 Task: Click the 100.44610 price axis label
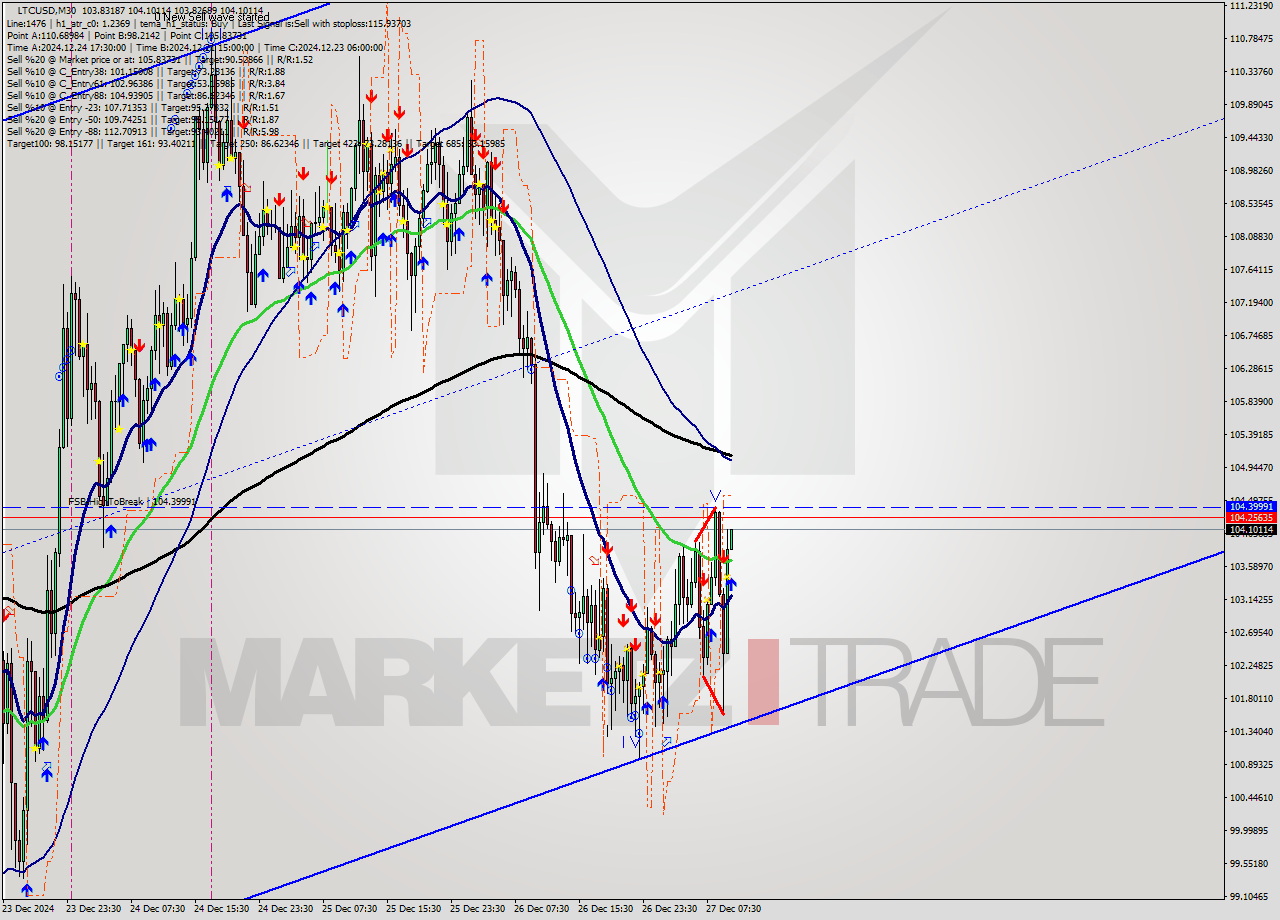[1251, 798]
